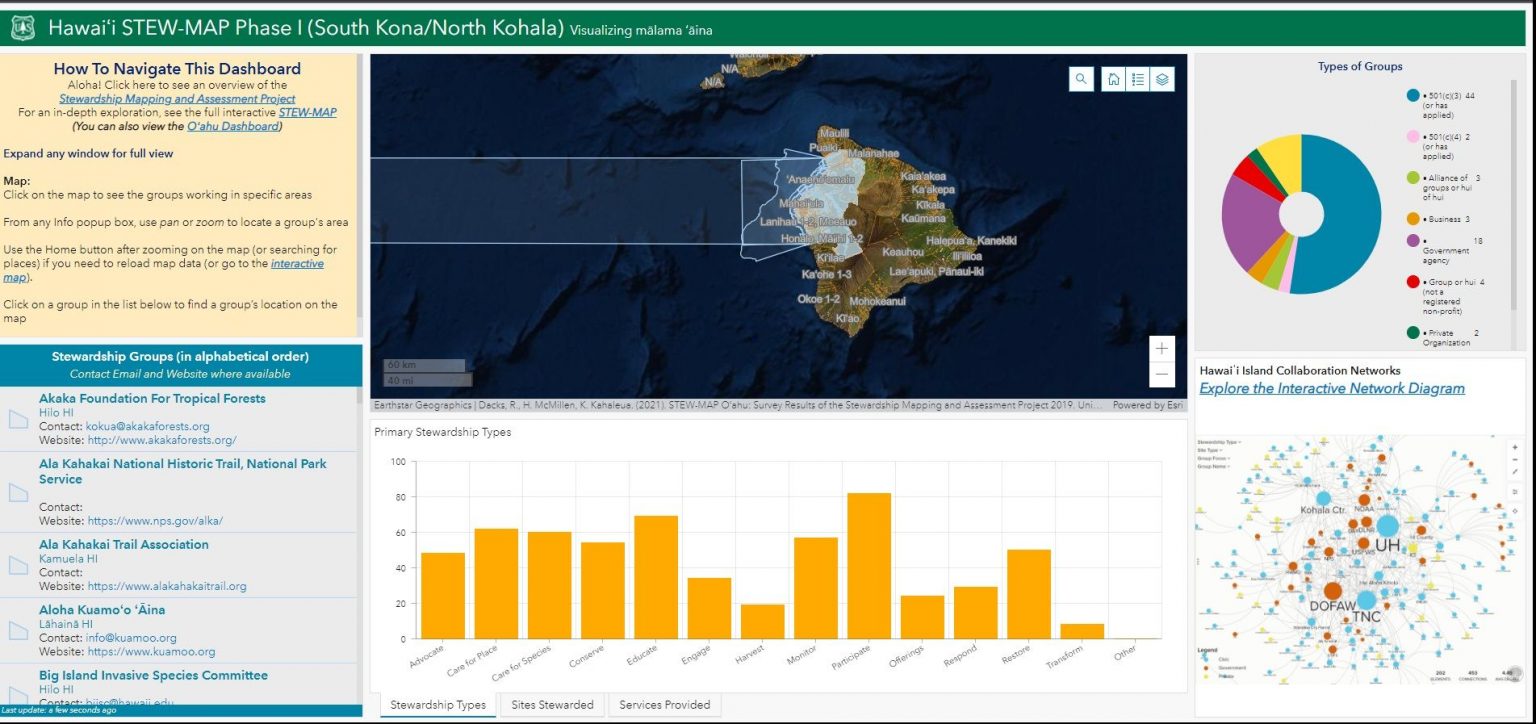Open the Services Provided tab
Screen dimensions: 1536x724
click(x=664, y=704)
